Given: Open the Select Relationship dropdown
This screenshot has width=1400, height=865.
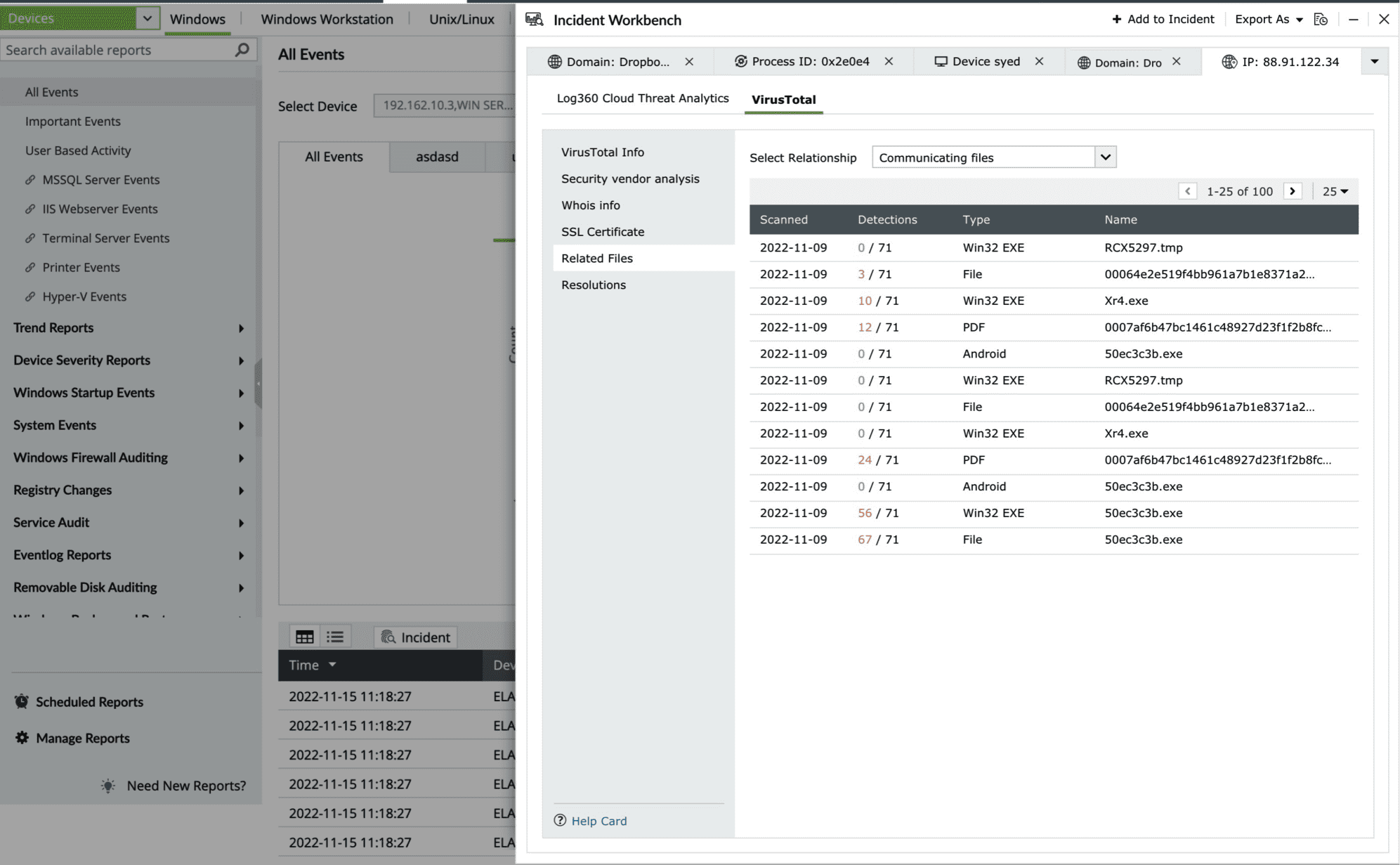Looking at the screenshot, I should [1105, 157].
